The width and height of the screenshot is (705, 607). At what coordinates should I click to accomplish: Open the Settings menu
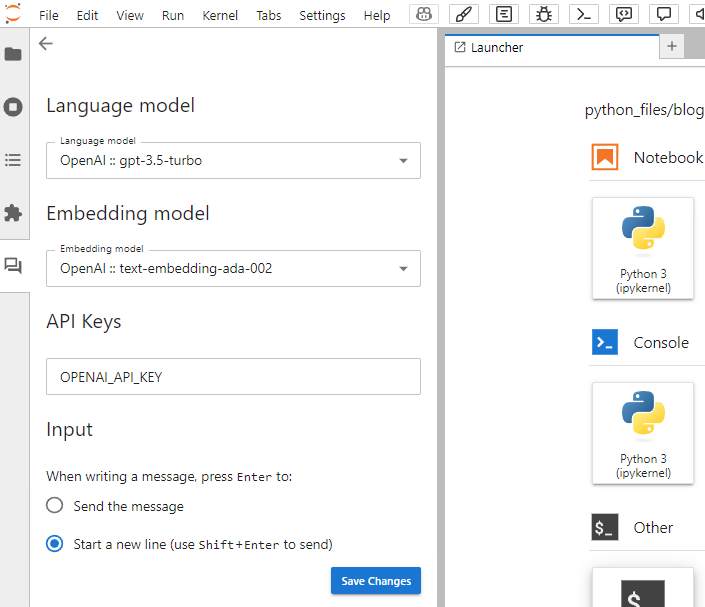coord(322,16)
